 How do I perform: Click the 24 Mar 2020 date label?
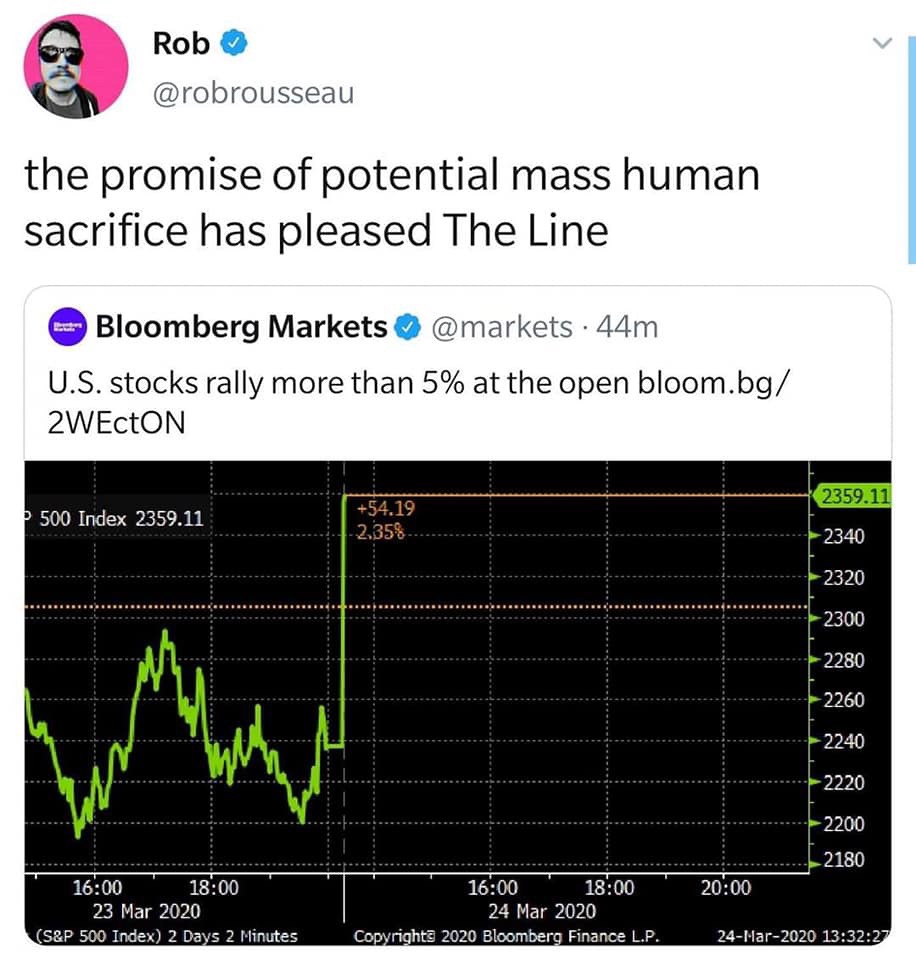coord(541,911)
